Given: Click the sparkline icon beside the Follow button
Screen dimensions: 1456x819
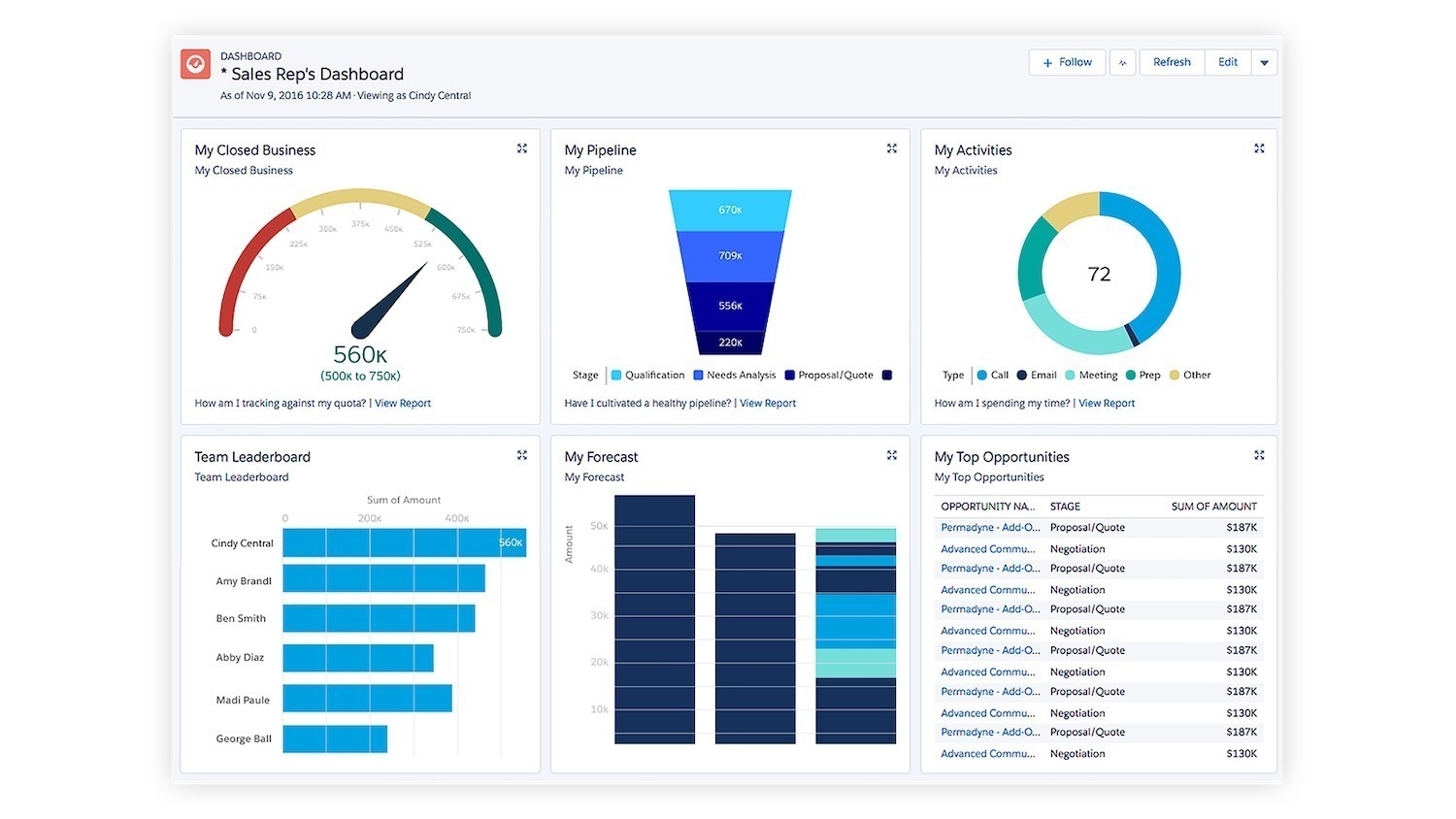Looking at the screenshot, I should coord(1122,61).
